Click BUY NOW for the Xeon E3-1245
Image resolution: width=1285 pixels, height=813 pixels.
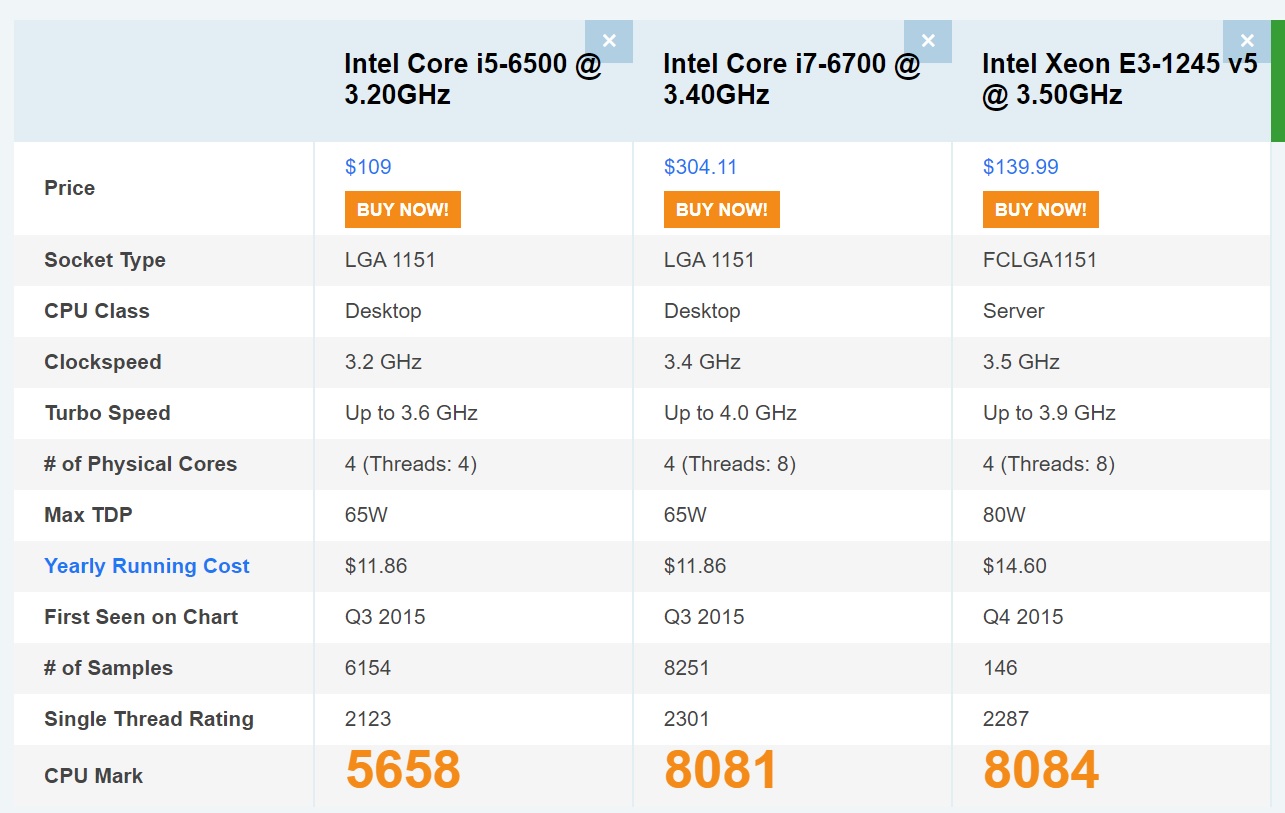coord(1040,209)
